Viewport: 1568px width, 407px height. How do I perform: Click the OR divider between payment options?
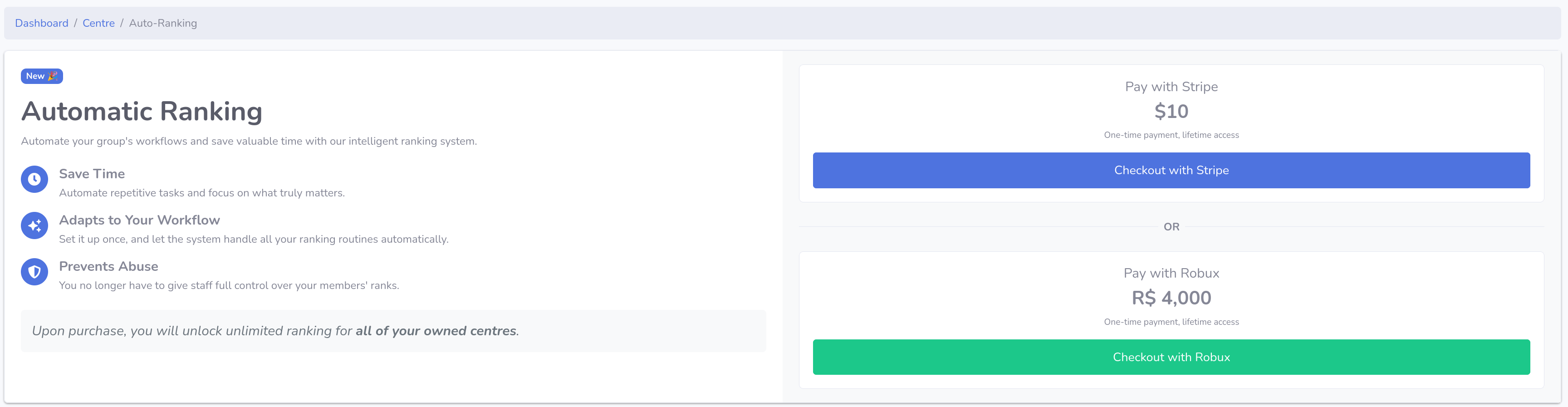tap(1171, 227)
